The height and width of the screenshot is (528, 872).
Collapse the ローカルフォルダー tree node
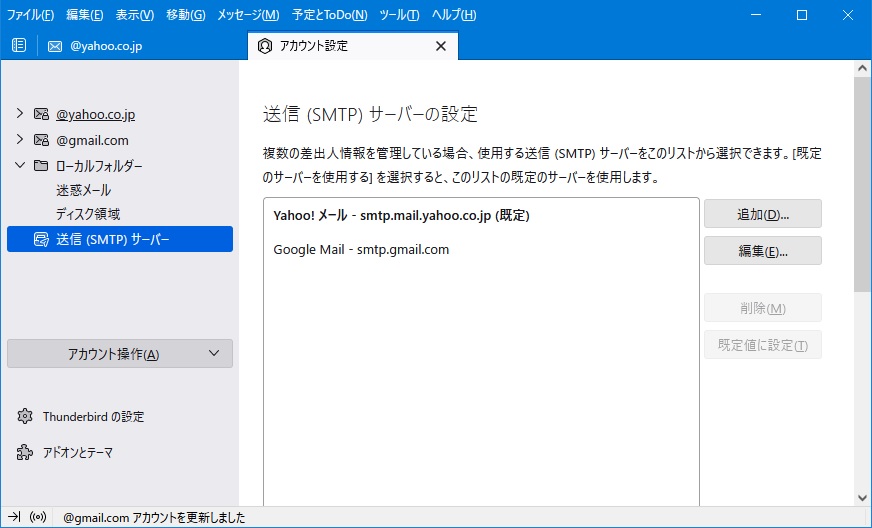[20, 165]
